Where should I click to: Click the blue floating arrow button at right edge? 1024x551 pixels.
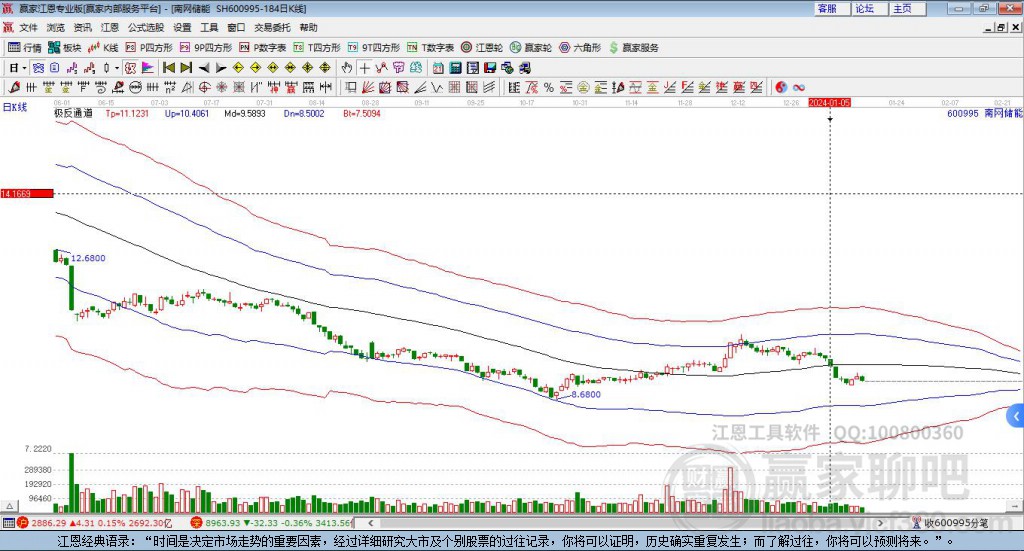pyautogui.click(x=1016, y=416)
